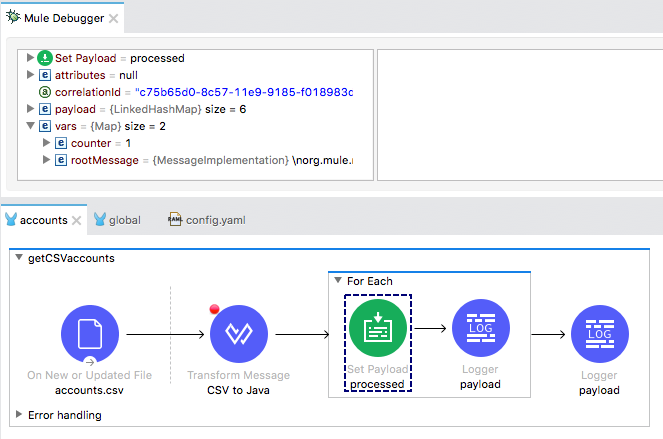
Task: Click the attributes 'null' value
Action: 129,75
